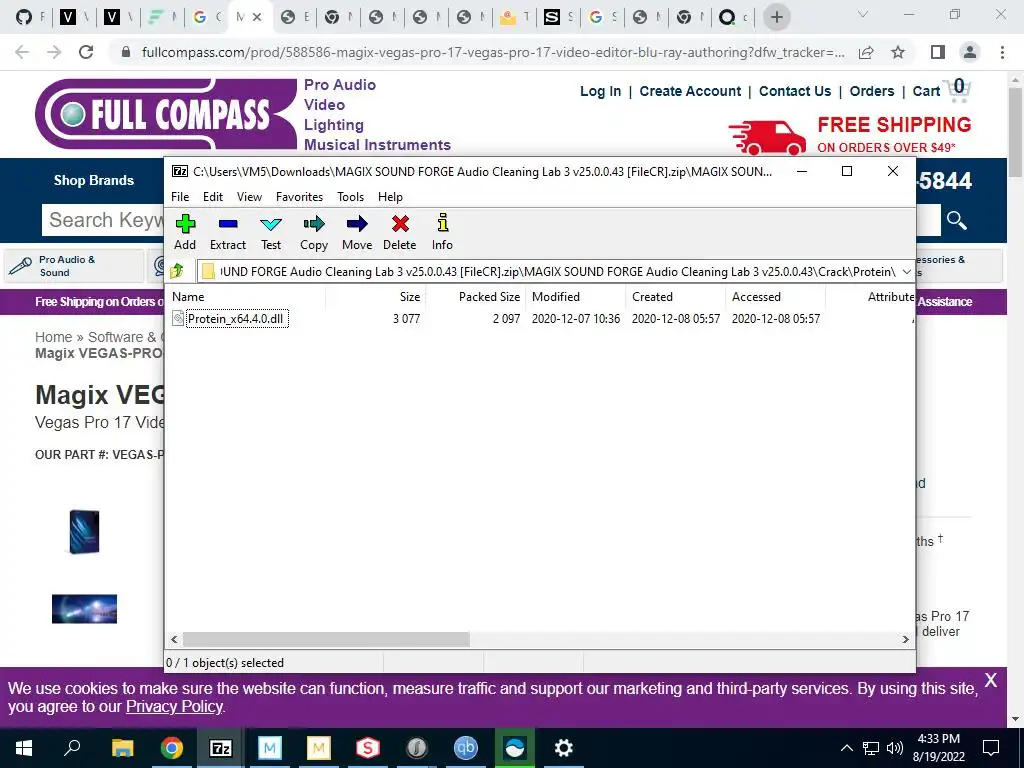Sort by the Size column header
The image size is (1024, 768).
coord(376,296)
